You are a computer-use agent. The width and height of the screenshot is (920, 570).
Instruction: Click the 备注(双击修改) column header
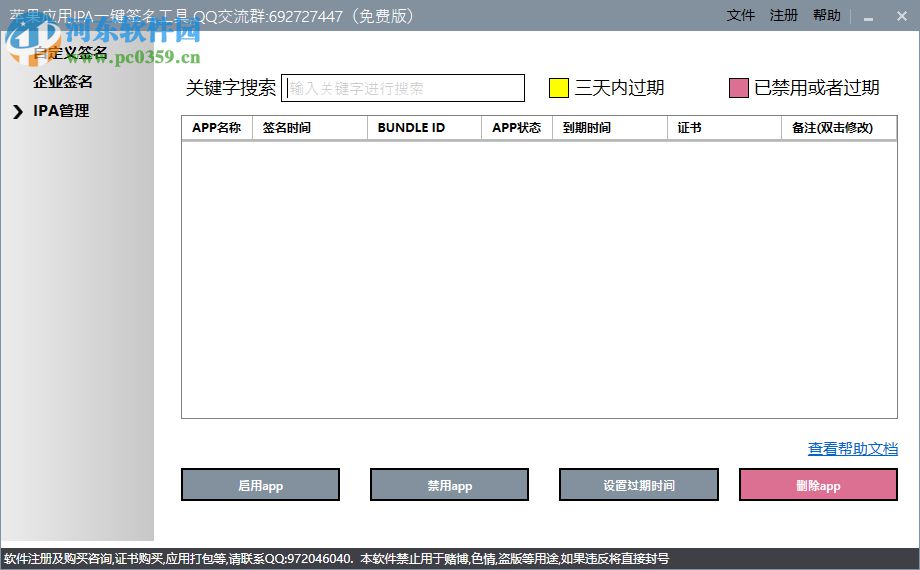click(x=839, y=127)
